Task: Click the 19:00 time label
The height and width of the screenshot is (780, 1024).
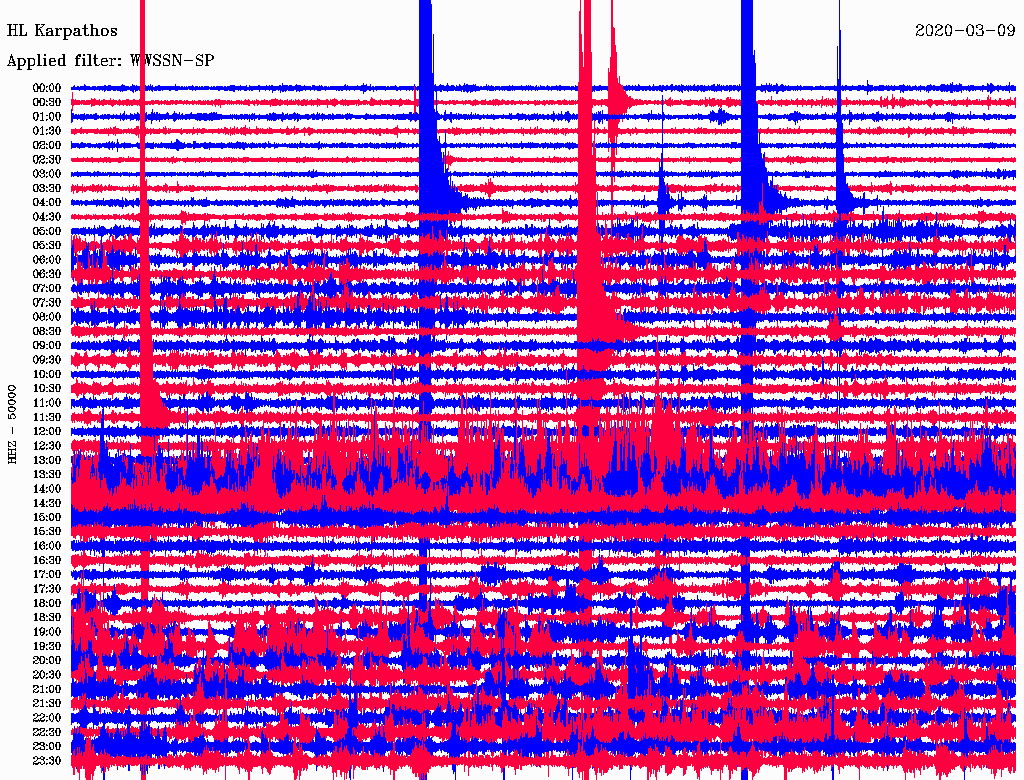Action: pos(47,632)
